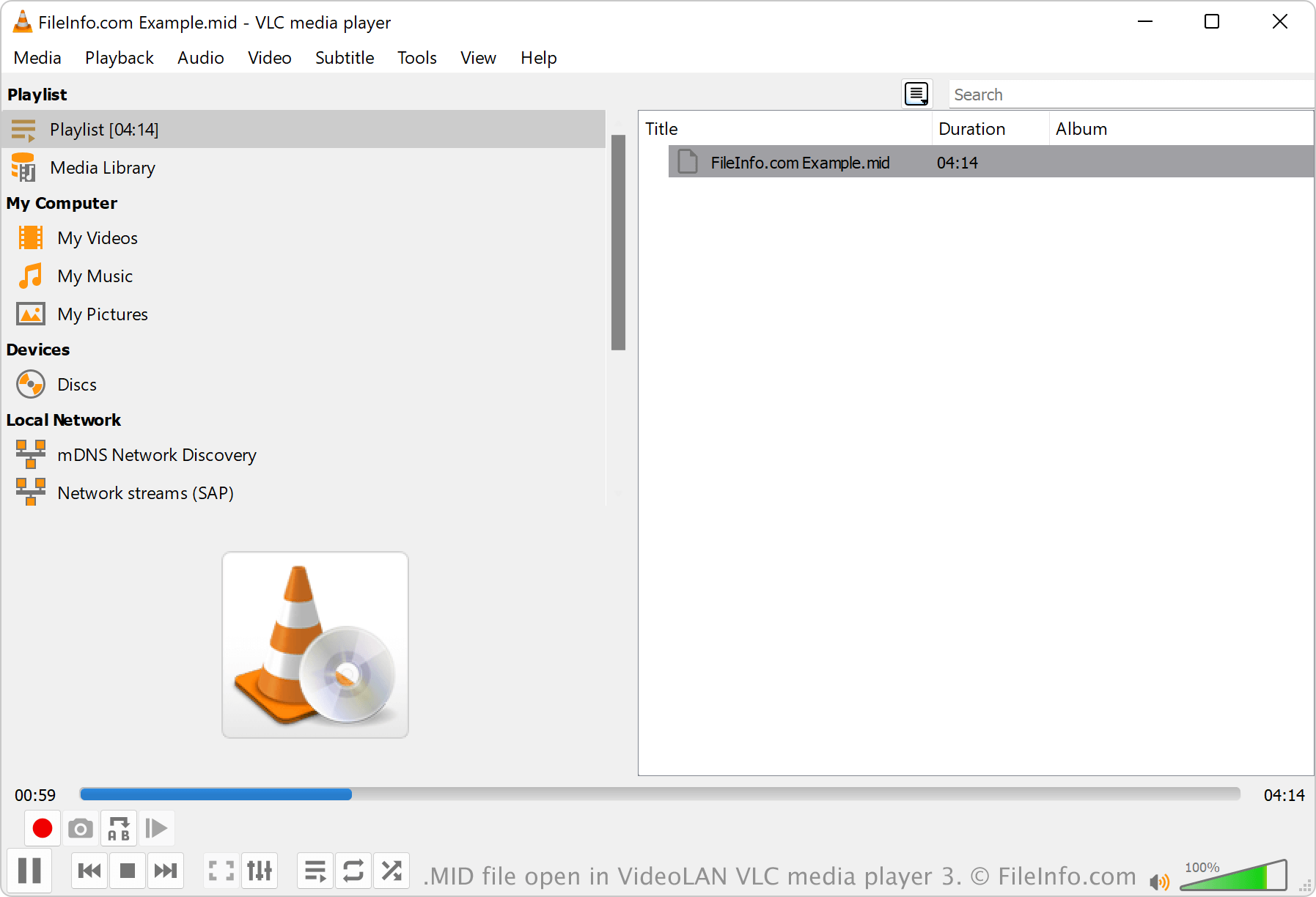
Task: Pause the current playback
Action: [29, 871]
